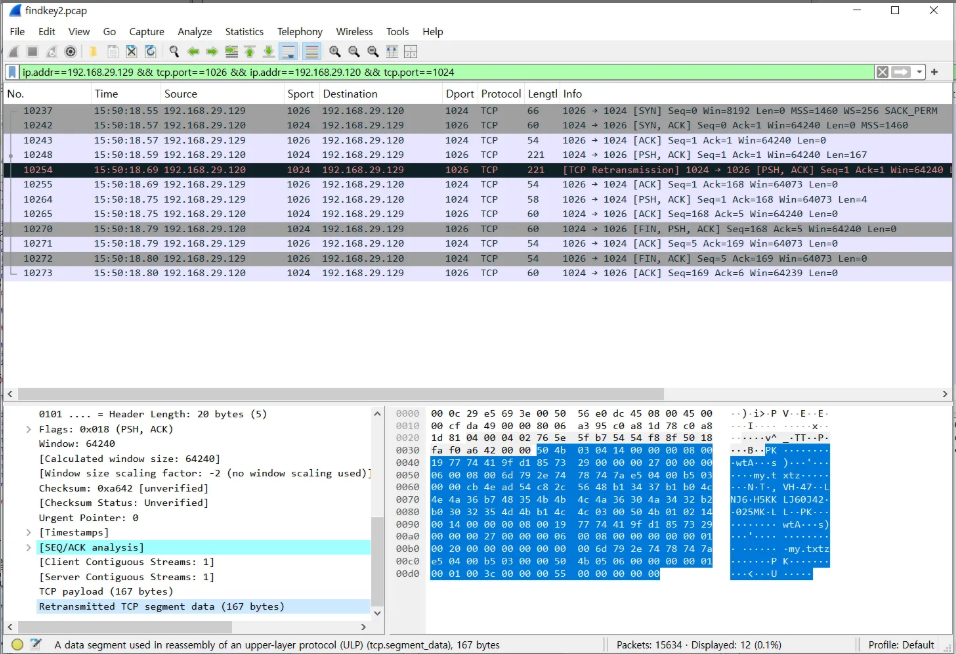This screenshot has width=956, height=654.
Task: Open the expert information status circle
Action: pyautogui.click(x=17, y=644)
